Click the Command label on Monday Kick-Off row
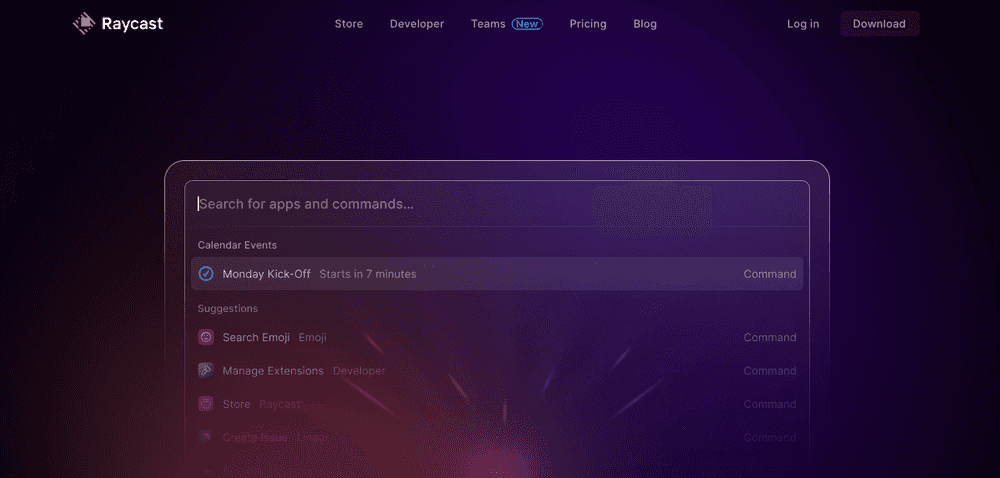The height and width of the screenshot is (478, 1000). tap(769, 274)
